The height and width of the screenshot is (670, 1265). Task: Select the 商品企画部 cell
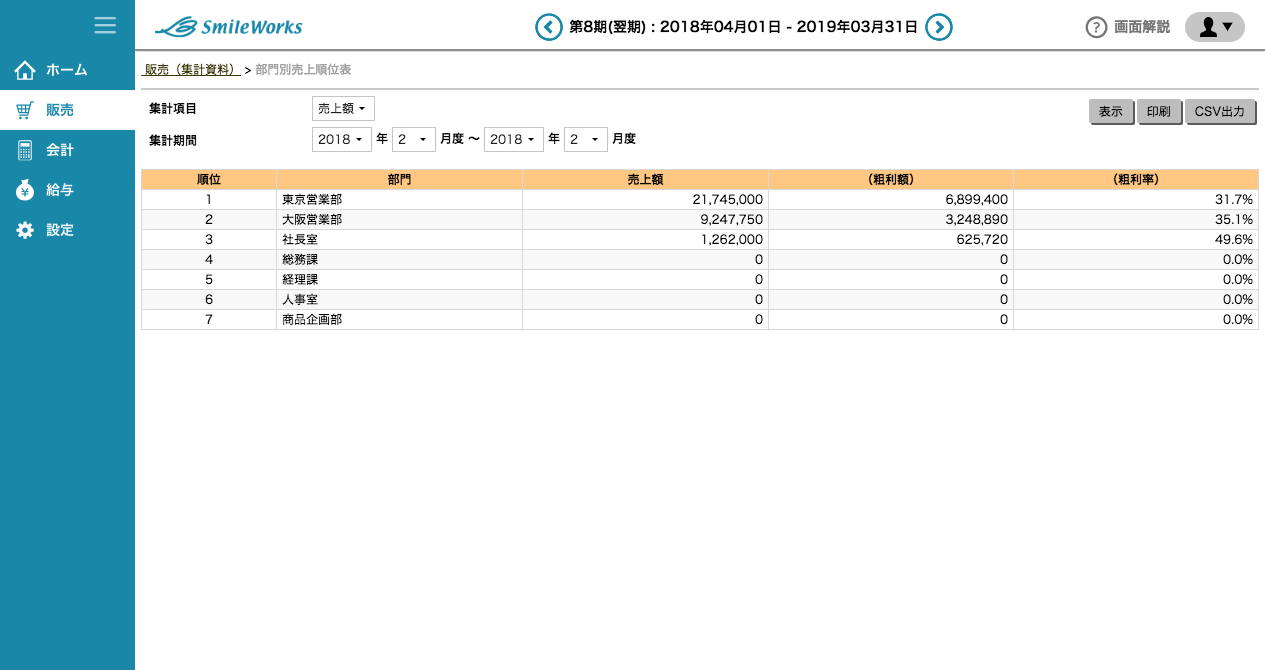(x=399, y=320)
